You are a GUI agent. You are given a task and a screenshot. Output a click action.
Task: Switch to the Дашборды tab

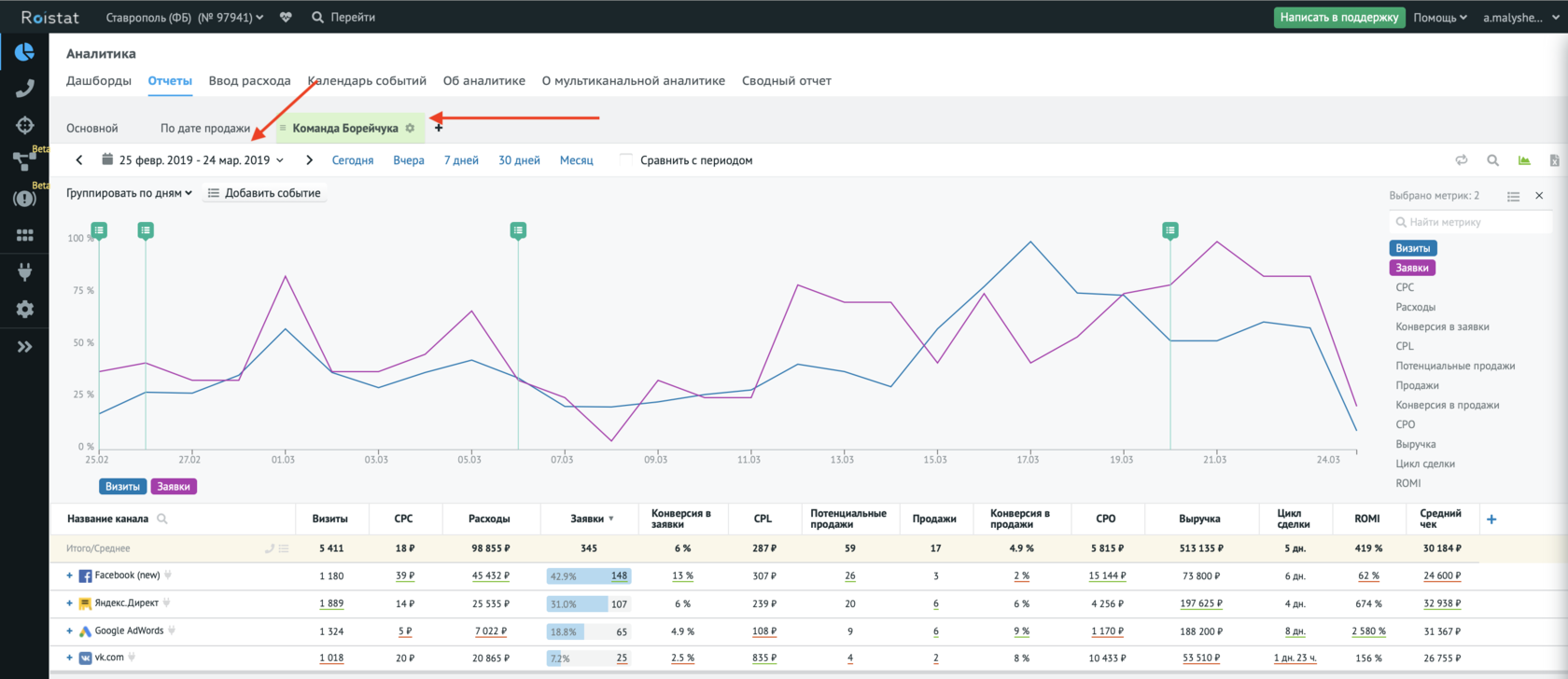(99, 80)
